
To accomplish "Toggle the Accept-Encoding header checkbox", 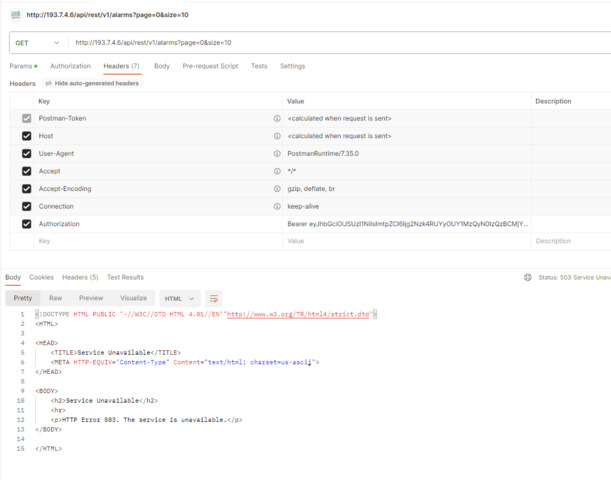I will click(x=27, y=188).
